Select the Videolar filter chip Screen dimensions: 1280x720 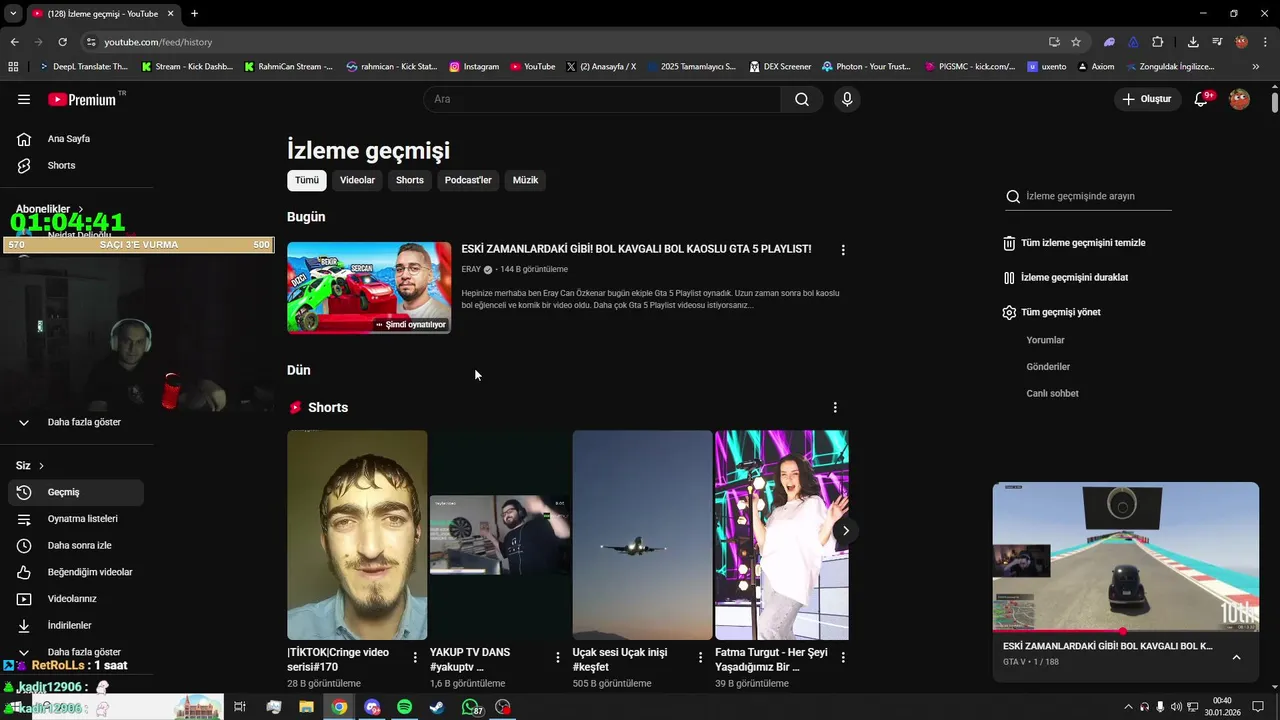click(357, 180)
